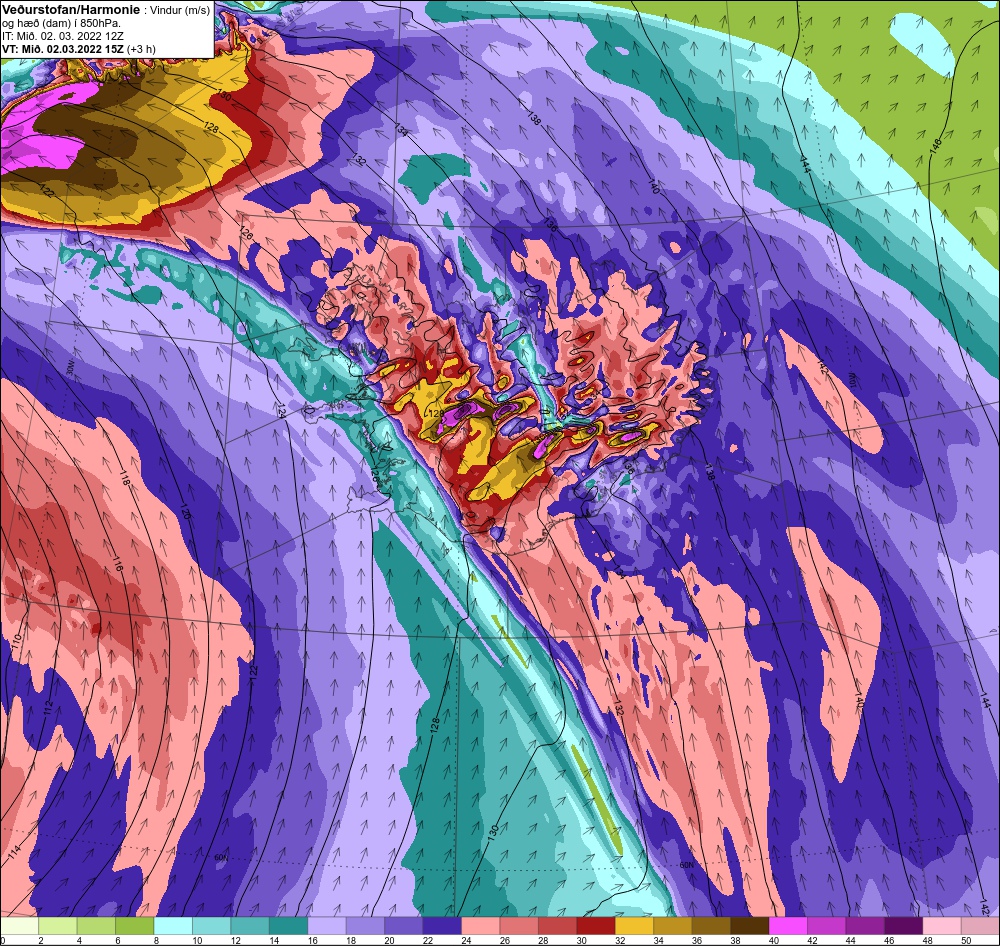Screen dimensions: 1000x946
Task: Click the 'Vindur (m/s)' label
Action: point(180,11)
